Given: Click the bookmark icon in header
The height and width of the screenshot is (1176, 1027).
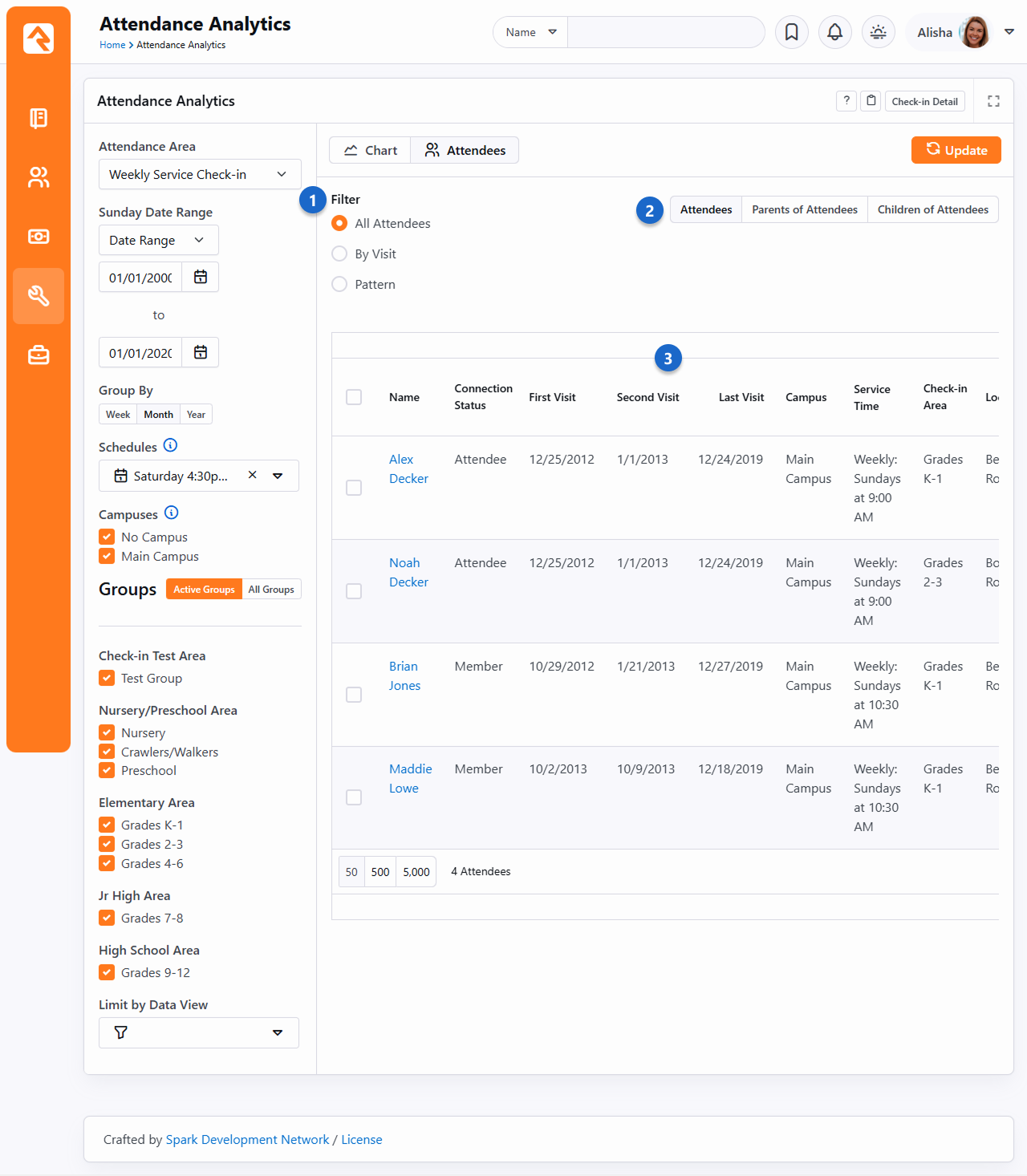Looking at the screenshot, I should 791,32.
